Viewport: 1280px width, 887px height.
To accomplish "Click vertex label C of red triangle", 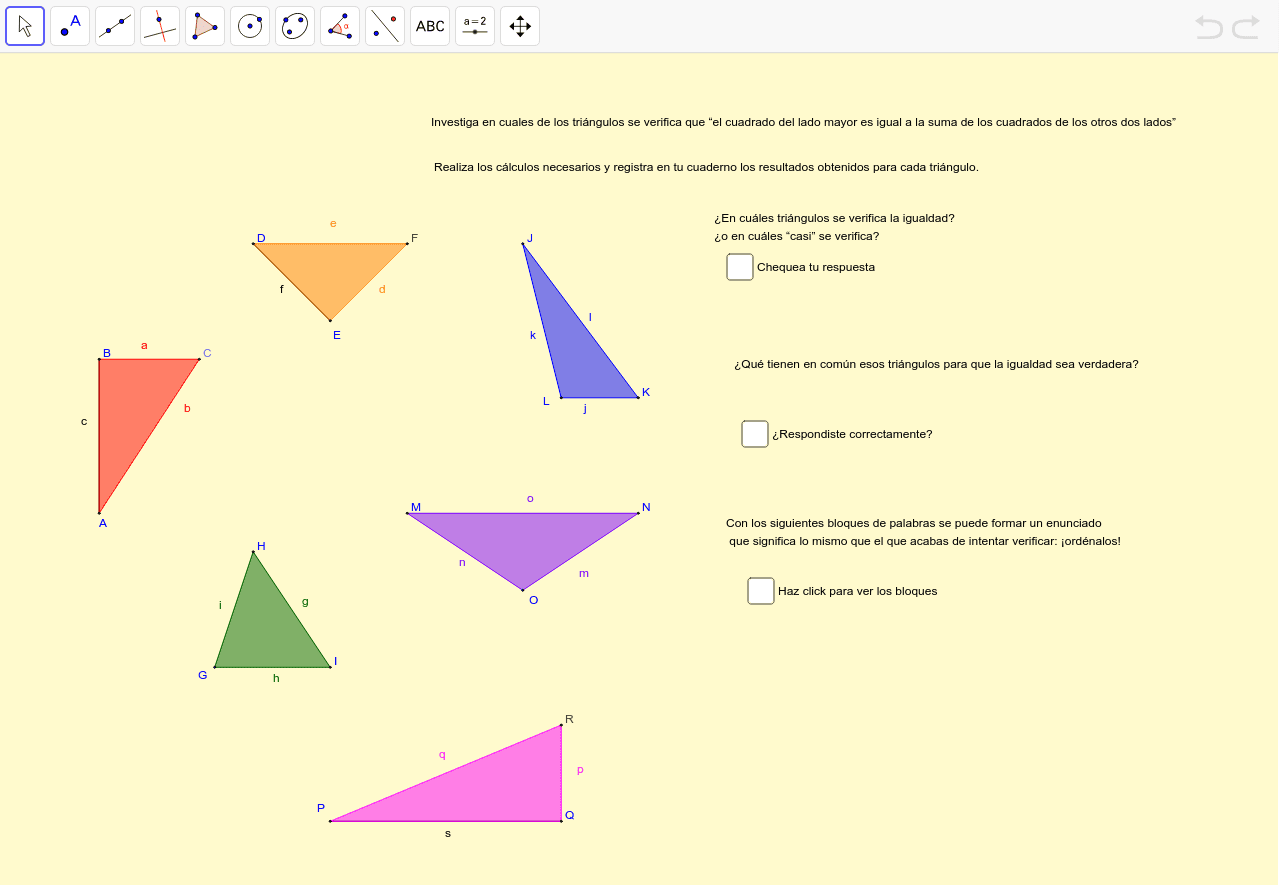I will pos(207,353).
